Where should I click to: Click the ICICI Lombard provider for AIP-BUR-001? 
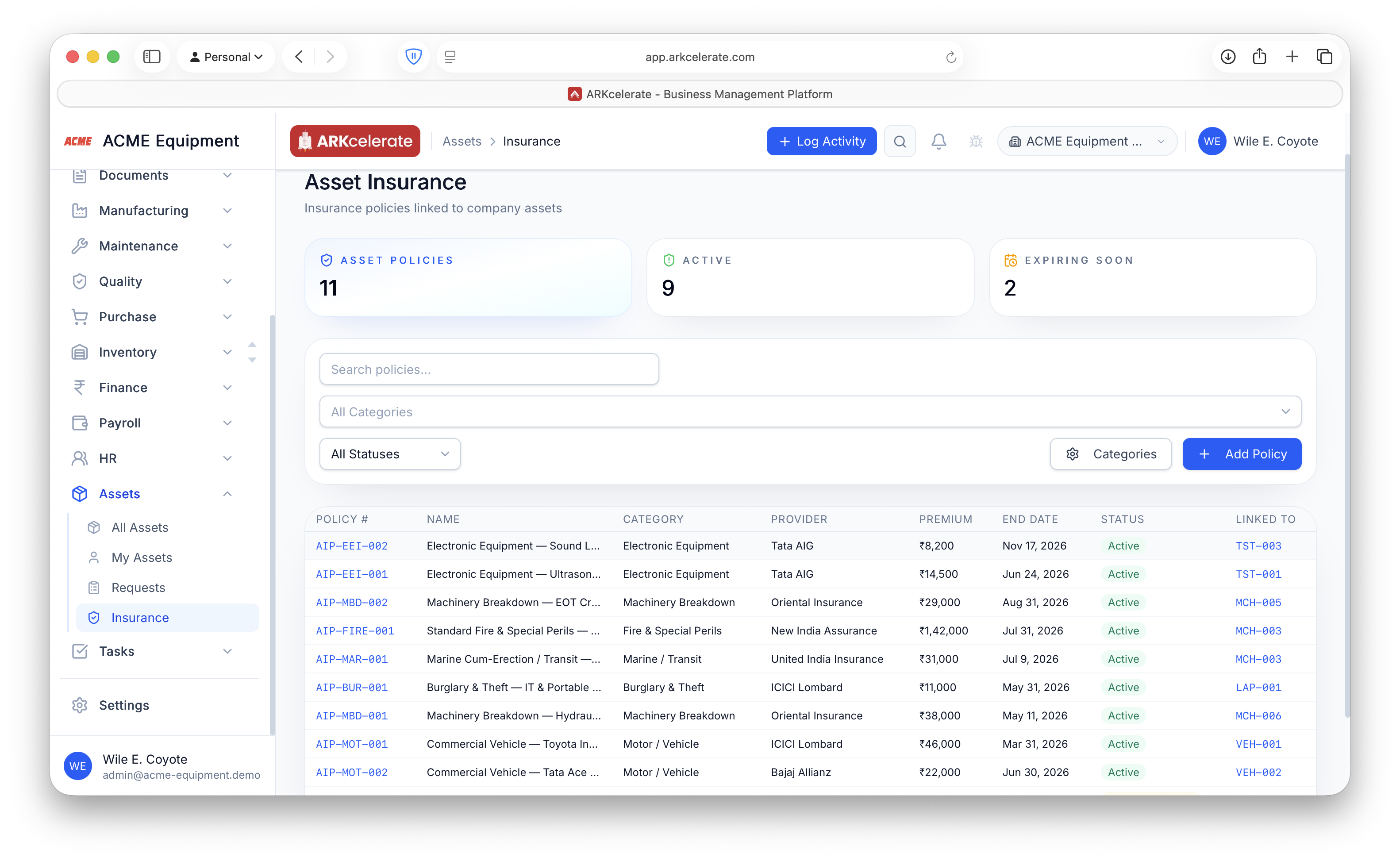[806, 687]
